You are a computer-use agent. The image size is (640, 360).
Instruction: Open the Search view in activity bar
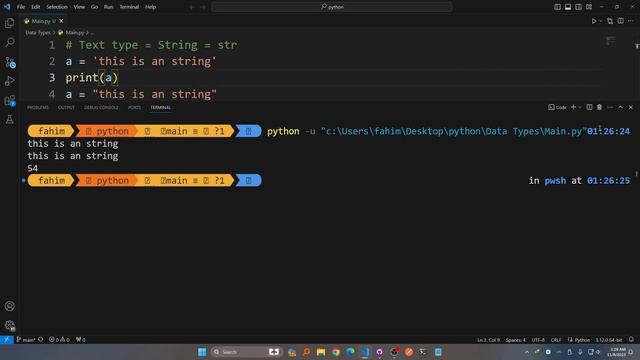tap(9, 42)
